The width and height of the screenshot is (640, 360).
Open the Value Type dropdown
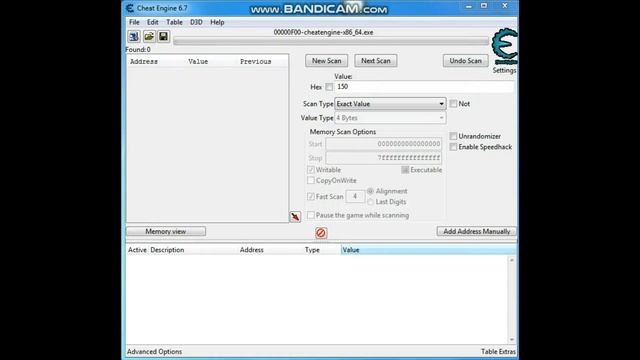[390, 118]
